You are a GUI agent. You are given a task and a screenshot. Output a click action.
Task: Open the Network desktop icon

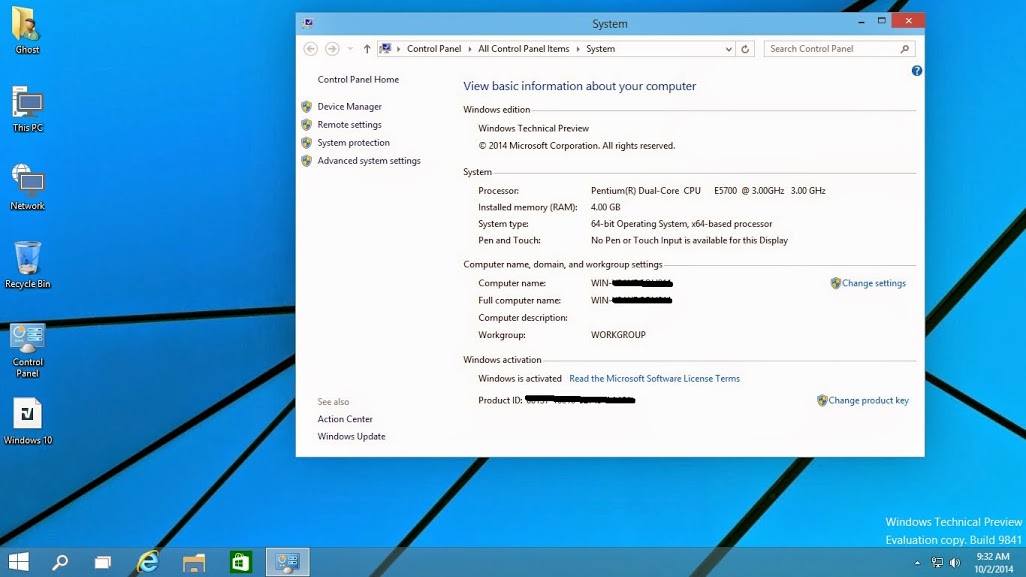point(27,186)
